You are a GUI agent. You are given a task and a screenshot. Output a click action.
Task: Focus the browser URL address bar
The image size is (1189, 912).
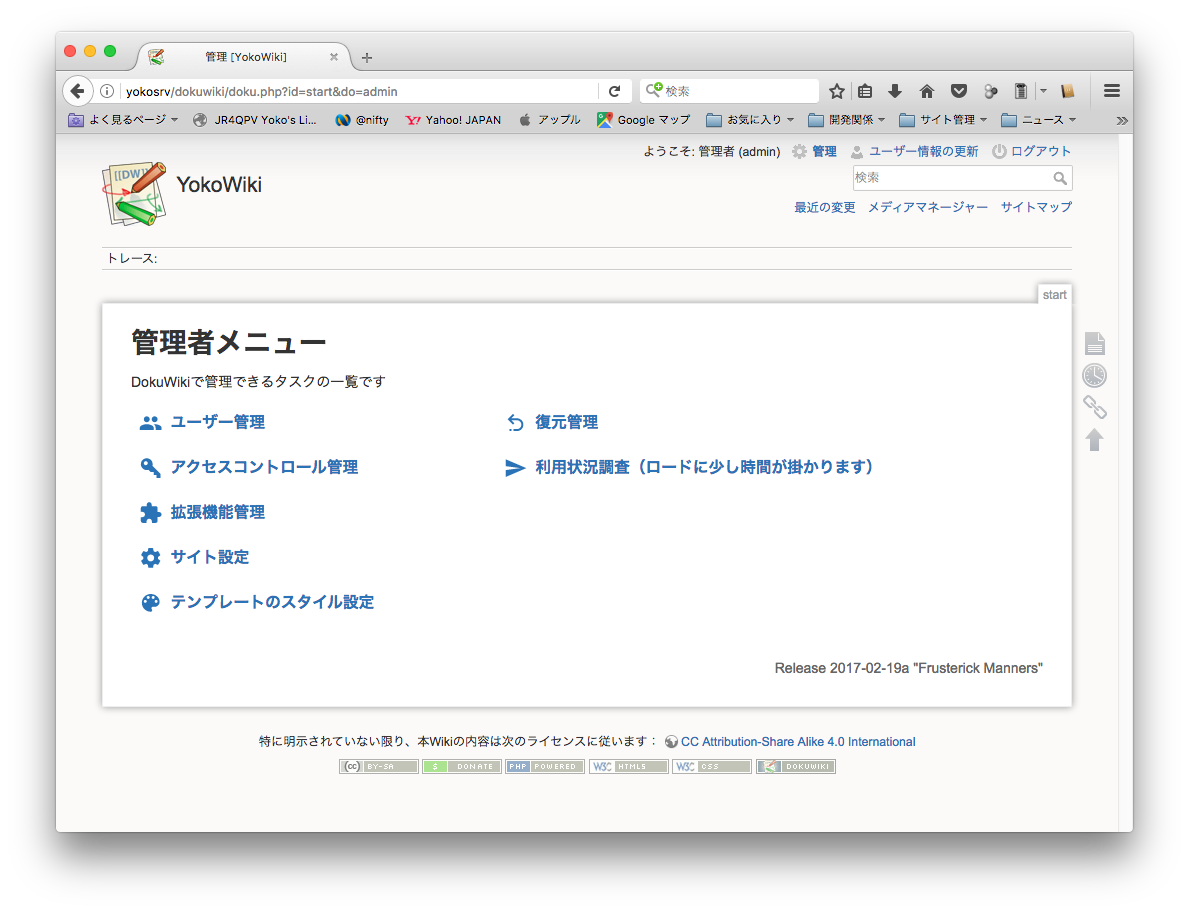click(x=360, y=91)
